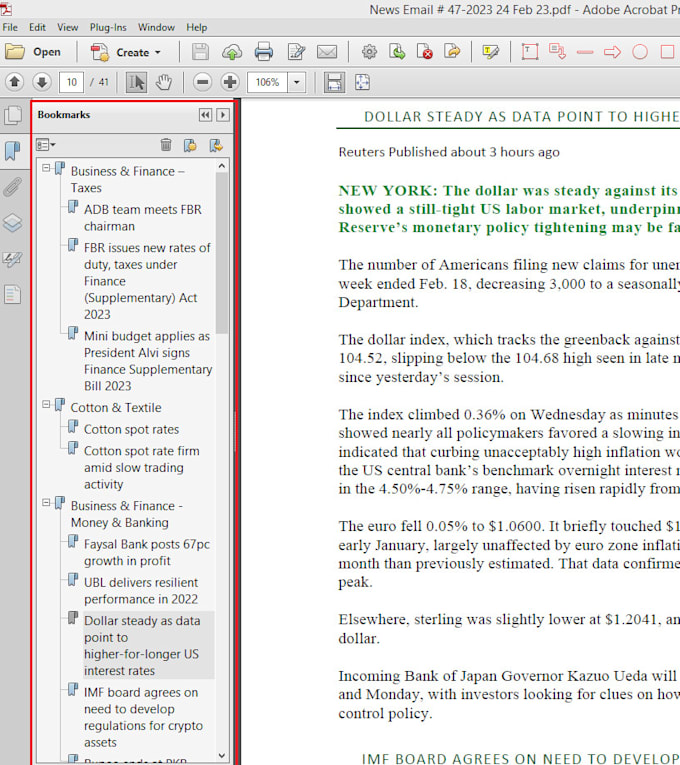
Task: Click the Print icon
Action: tap(264, 52)
